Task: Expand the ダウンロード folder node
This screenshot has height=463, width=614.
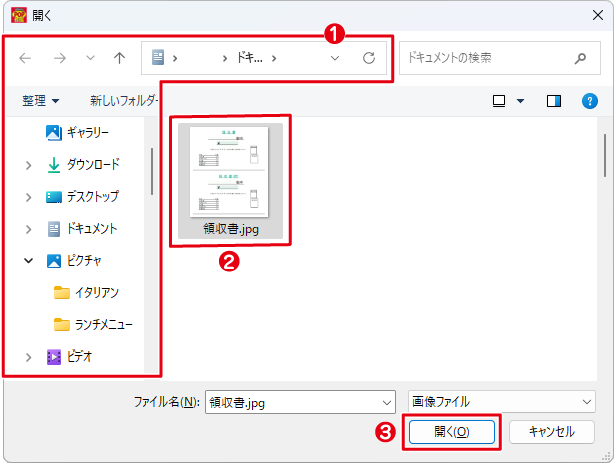Action: pyautogui.click(x=29, y=165)
